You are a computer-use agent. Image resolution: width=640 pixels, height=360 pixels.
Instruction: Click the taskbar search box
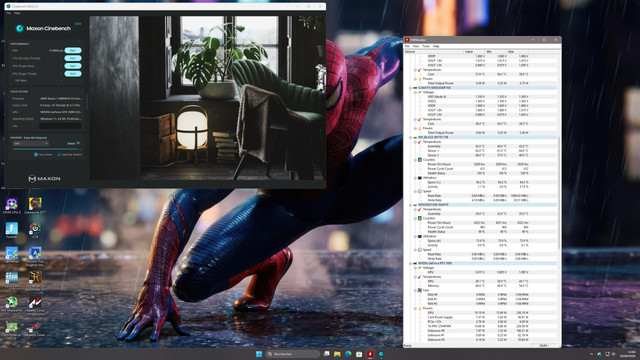pos(293,354)
